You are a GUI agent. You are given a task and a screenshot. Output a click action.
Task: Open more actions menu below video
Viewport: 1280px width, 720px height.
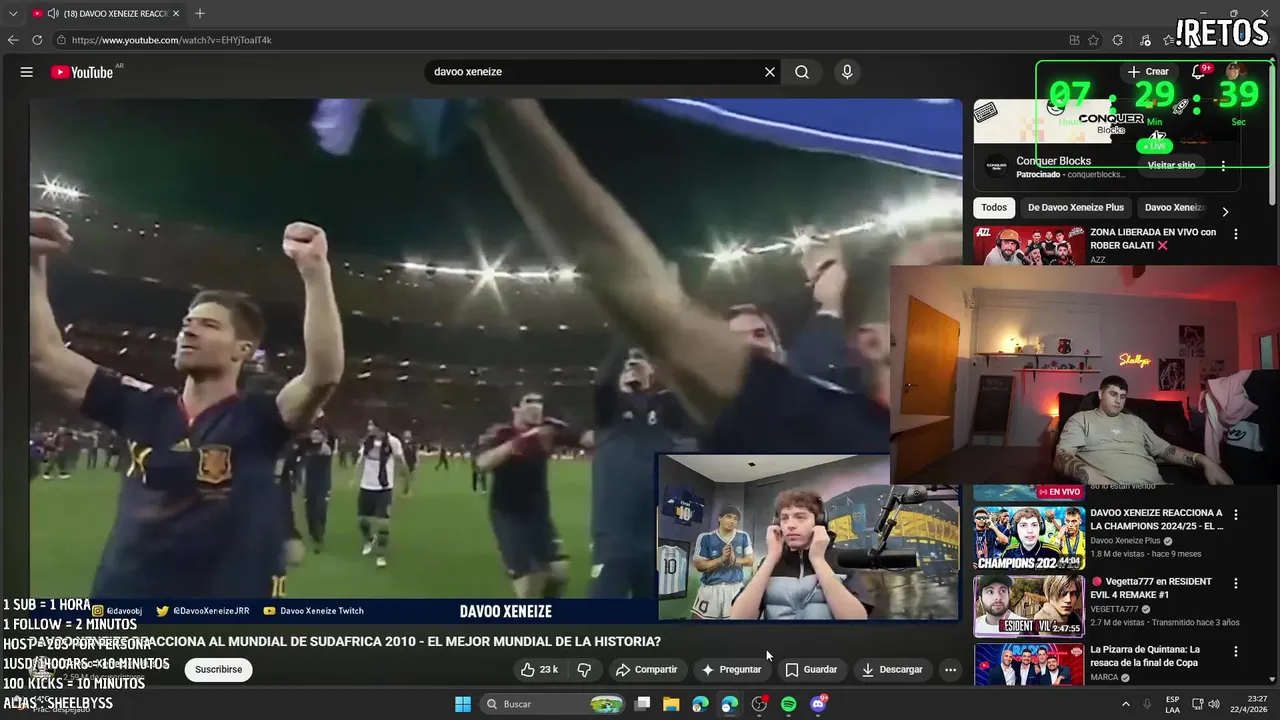[950, 669]
